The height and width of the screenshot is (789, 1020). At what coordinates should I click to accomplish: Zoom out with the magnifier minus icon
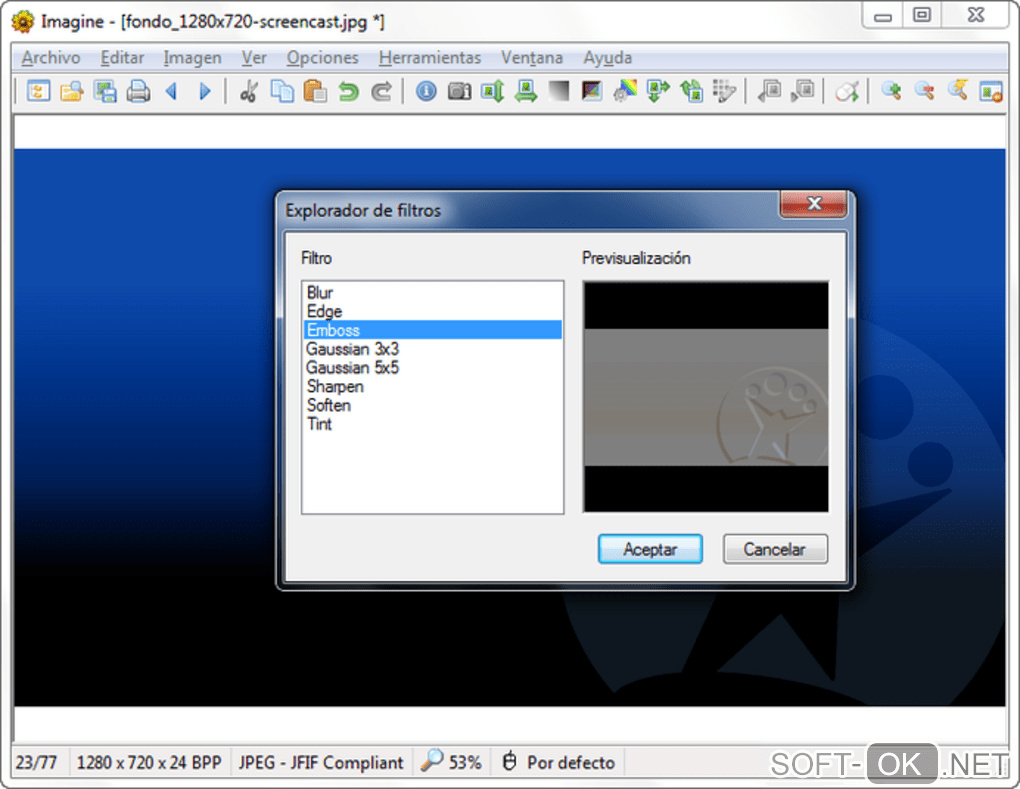(924, 91)
